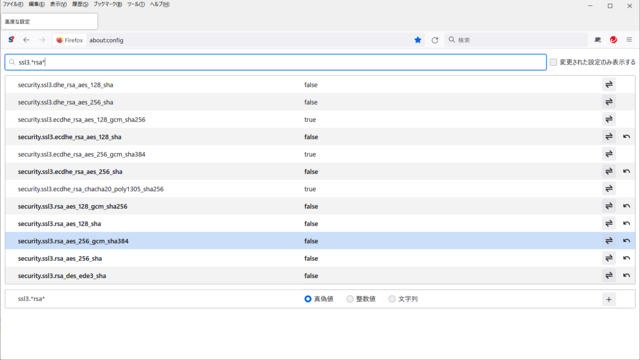Open the 表示 (View) menu

pos(58,4)
